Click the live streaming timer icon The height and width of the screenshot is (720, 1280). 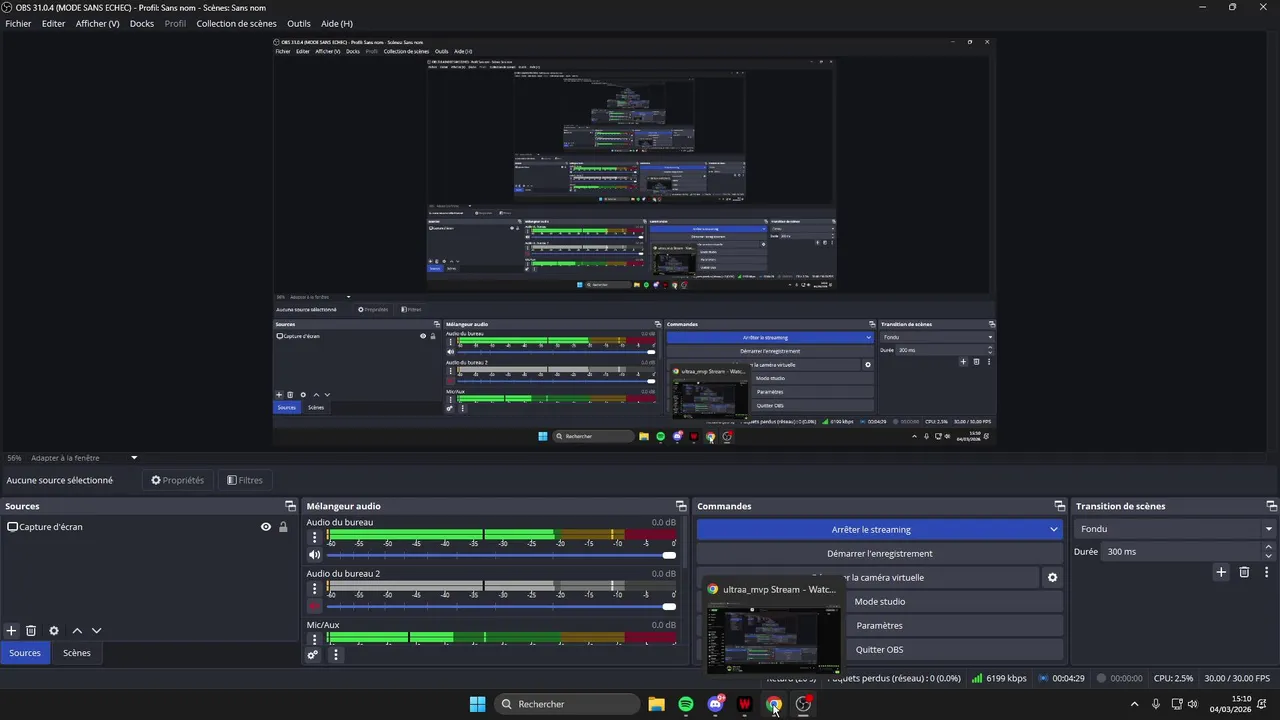point(1044,678)
